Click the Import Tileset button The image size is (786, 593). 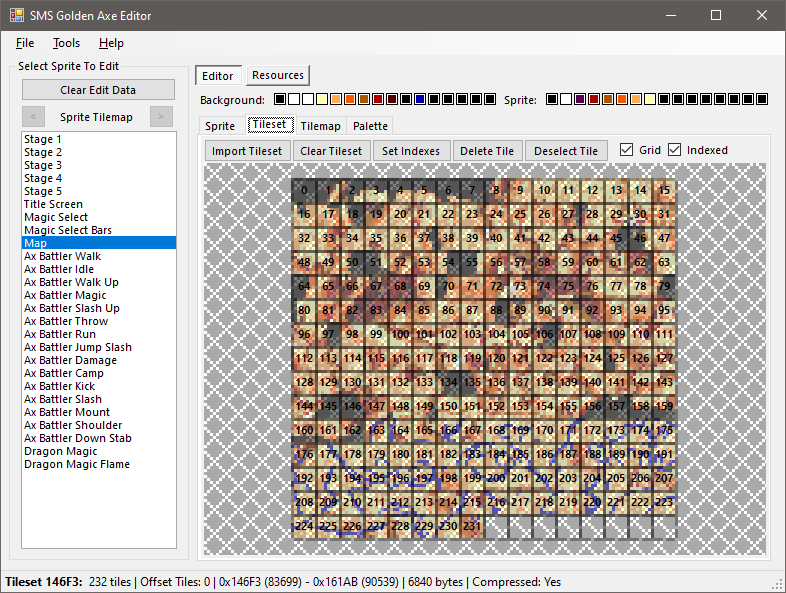pos(247,151)
